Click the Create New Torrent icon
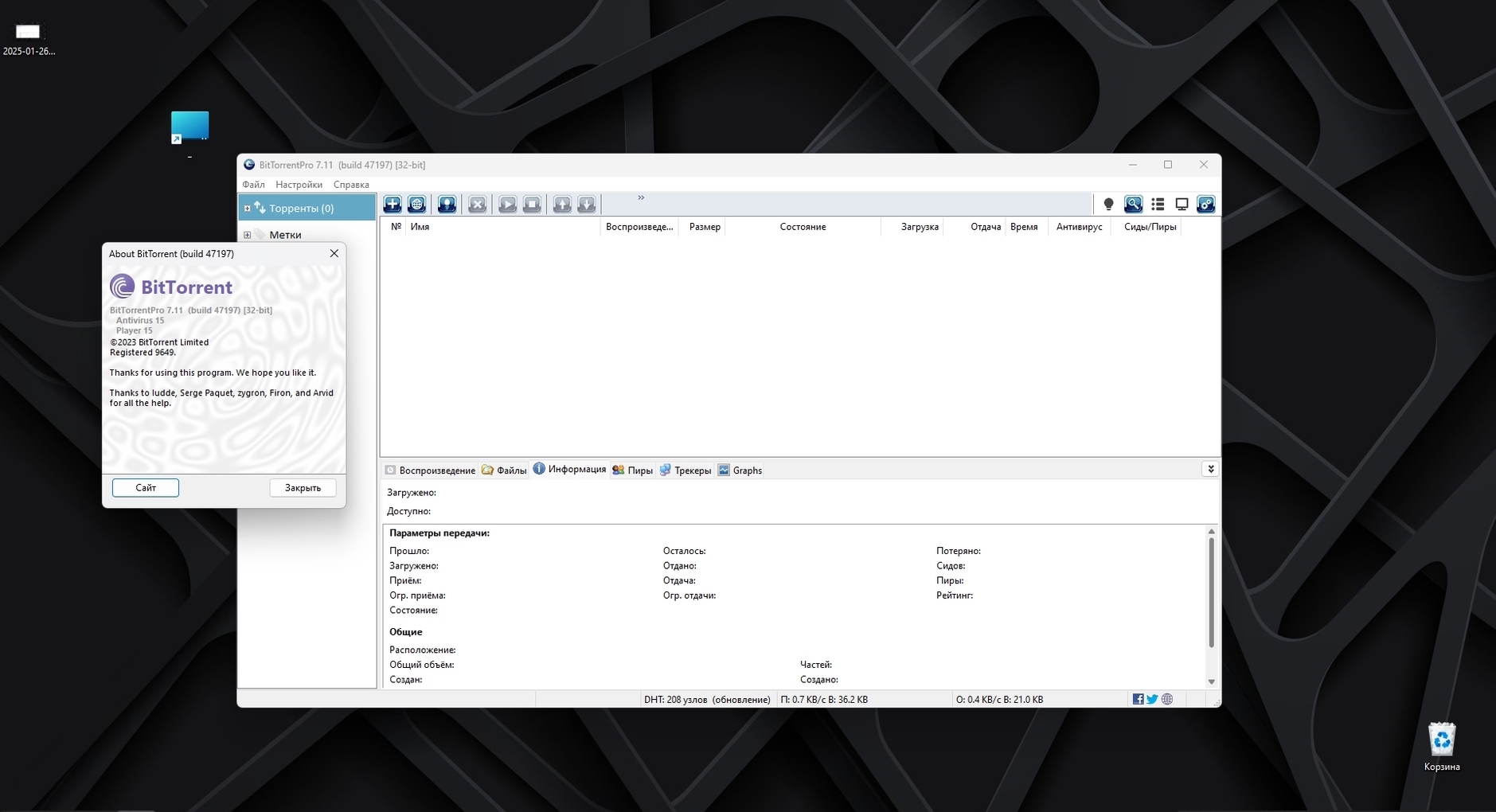The image size is (1496, 812). (447, 205)
